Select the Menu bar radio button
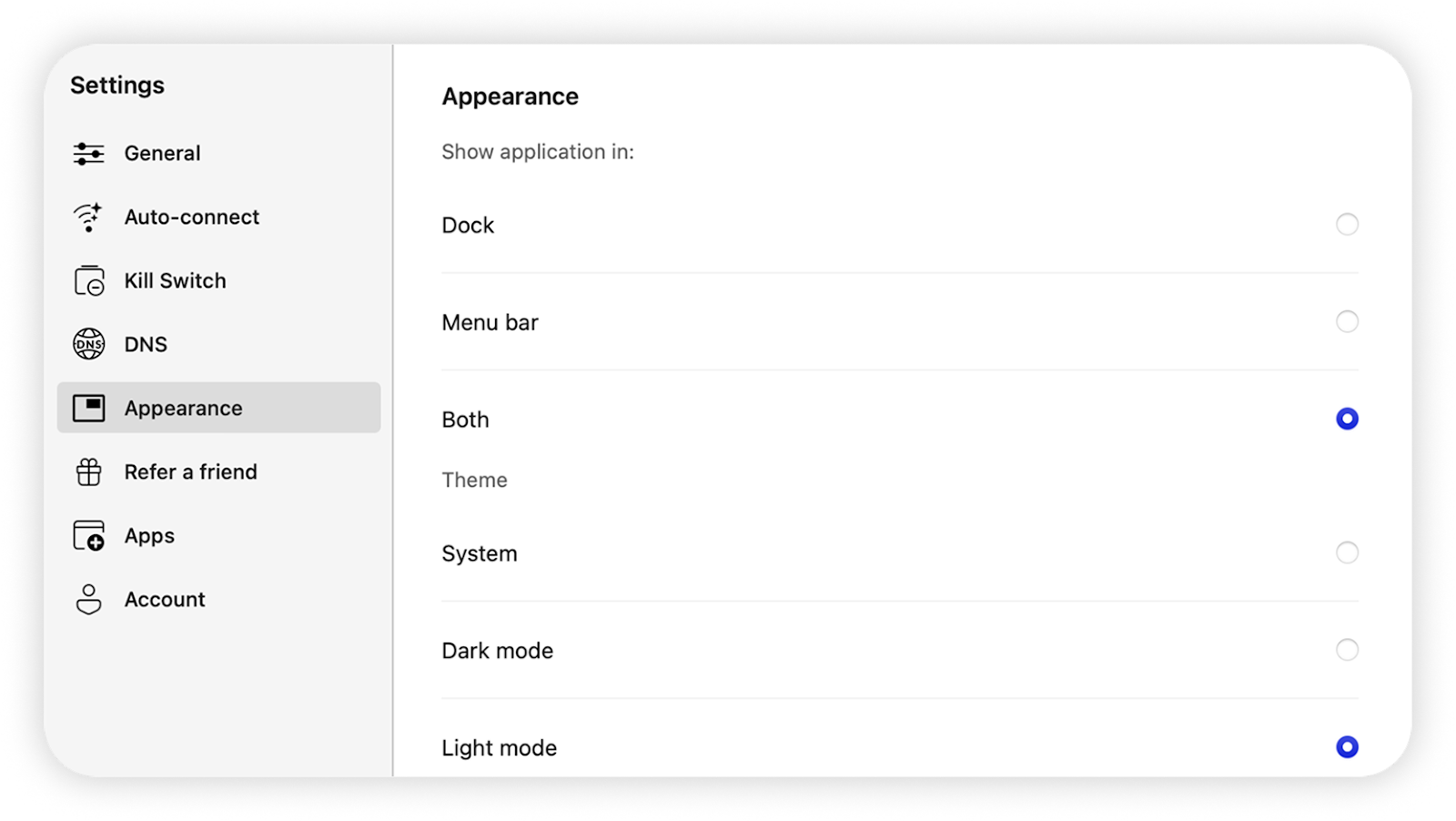Screen dimensions: 1456x821 tap(1347, 321)
